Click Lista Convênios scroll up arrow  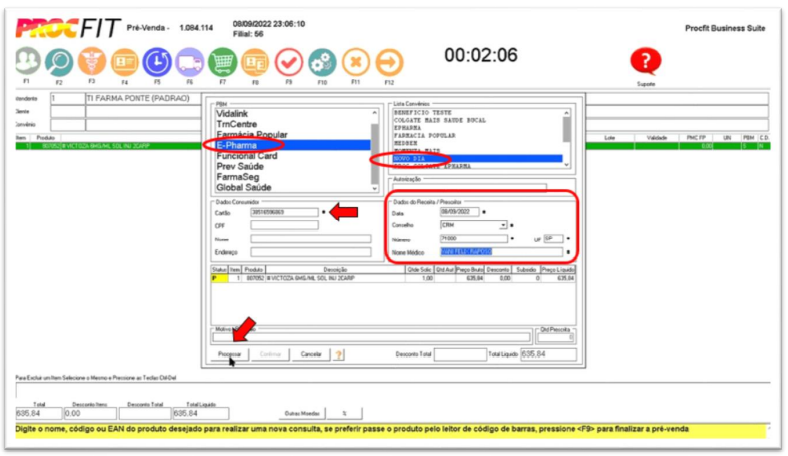566,113
